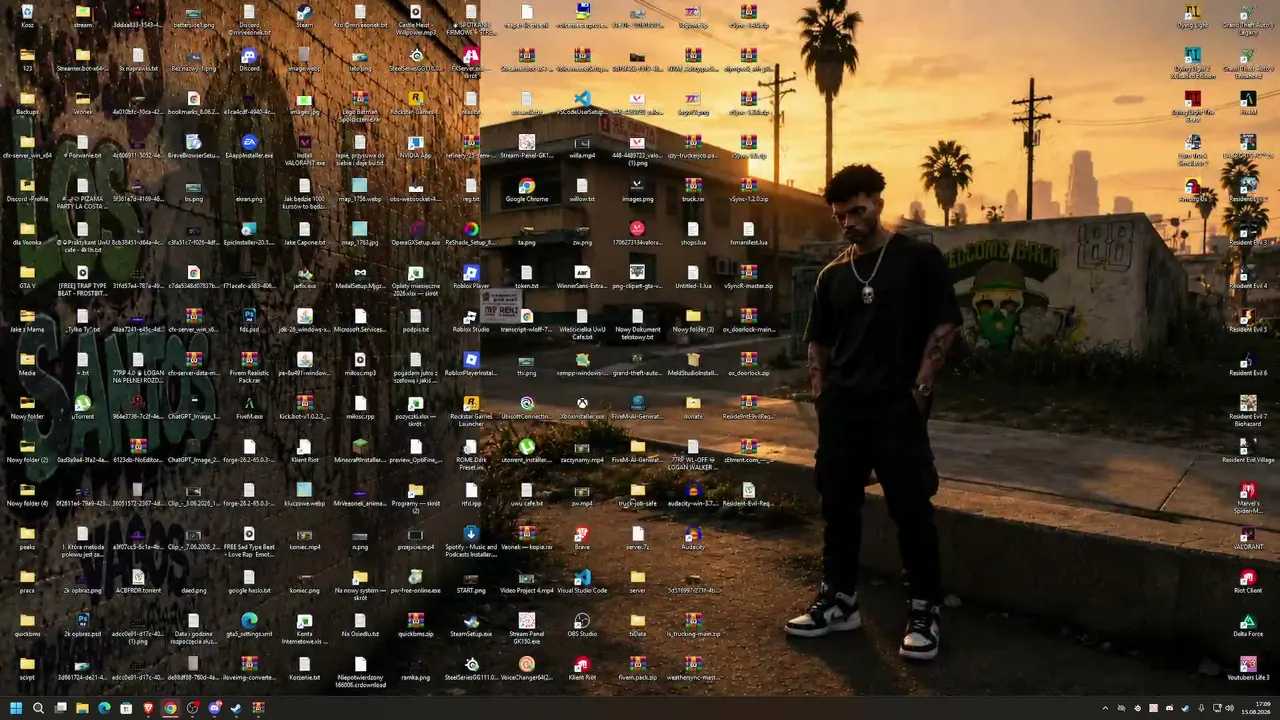
Task: Open Discord from the taskbar
Action: click(214, 708)
